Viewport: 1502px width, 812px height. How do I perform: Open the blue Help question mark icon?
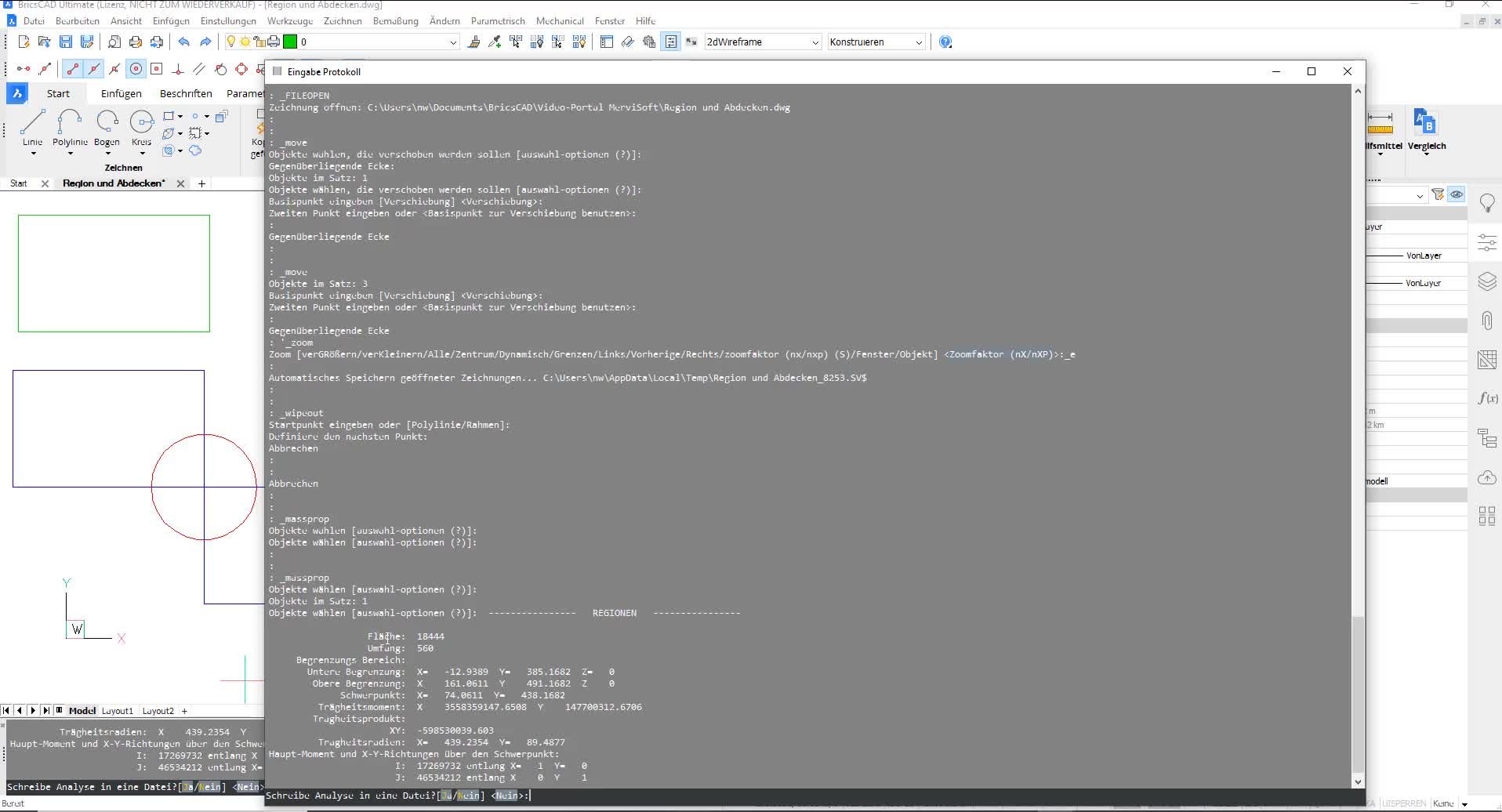[x=945, y=42]
